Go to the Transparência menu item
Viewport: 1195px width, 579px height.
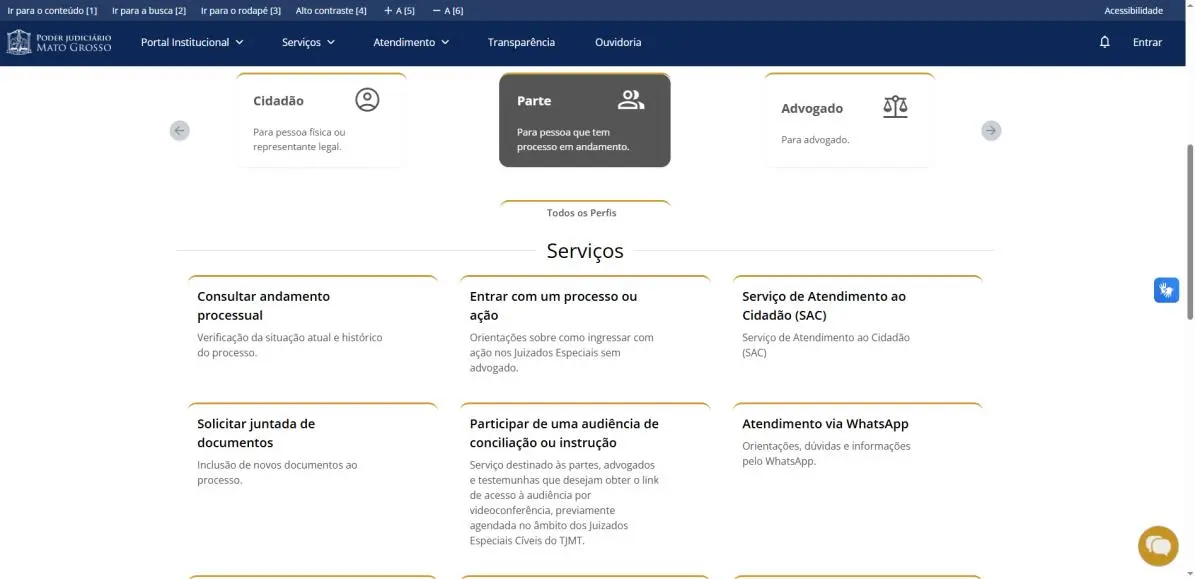click(521, 42)
